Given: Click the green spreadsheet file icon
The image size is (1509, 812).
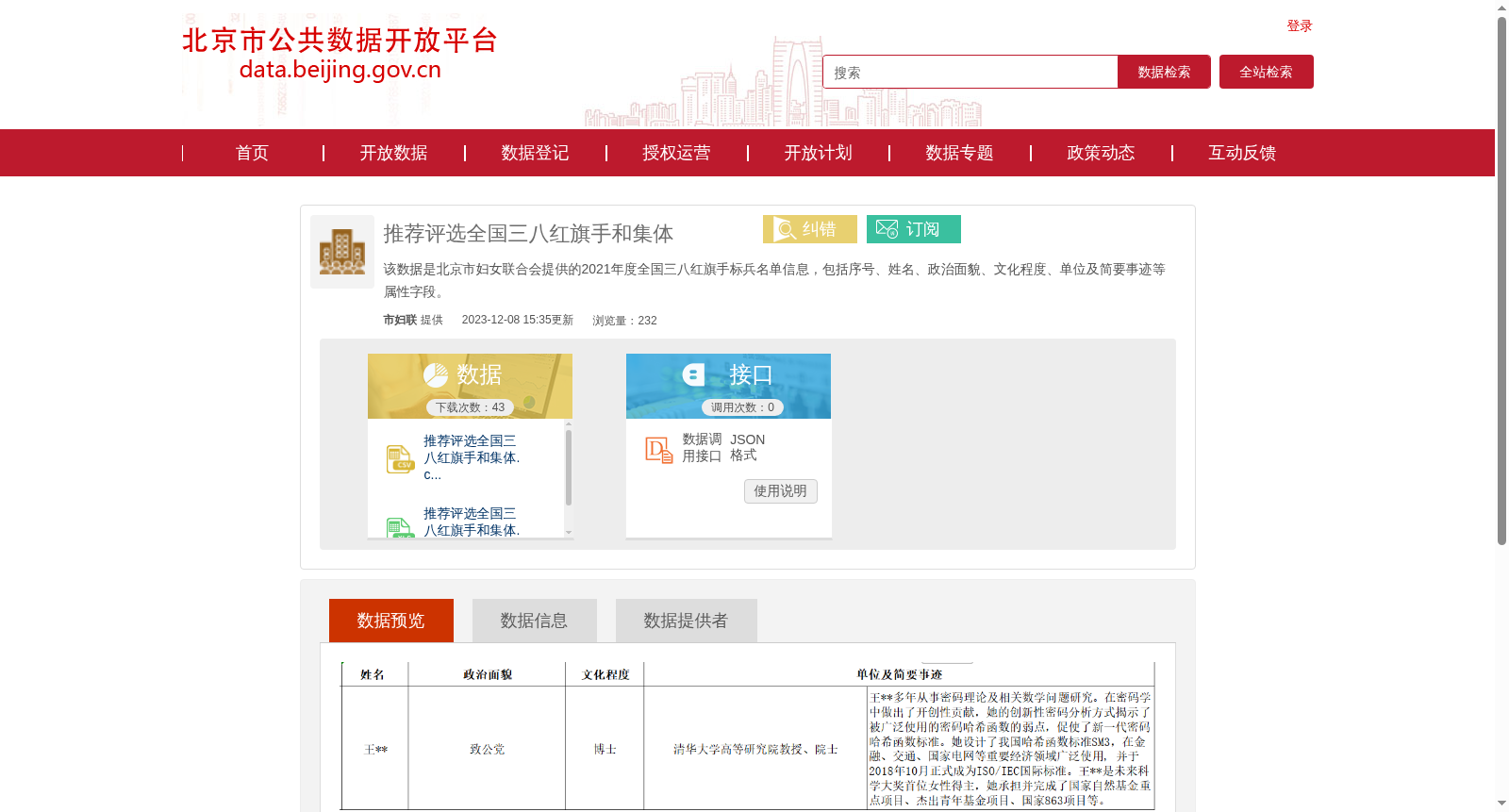Looking at the screenshot, I should coord(400,527).
